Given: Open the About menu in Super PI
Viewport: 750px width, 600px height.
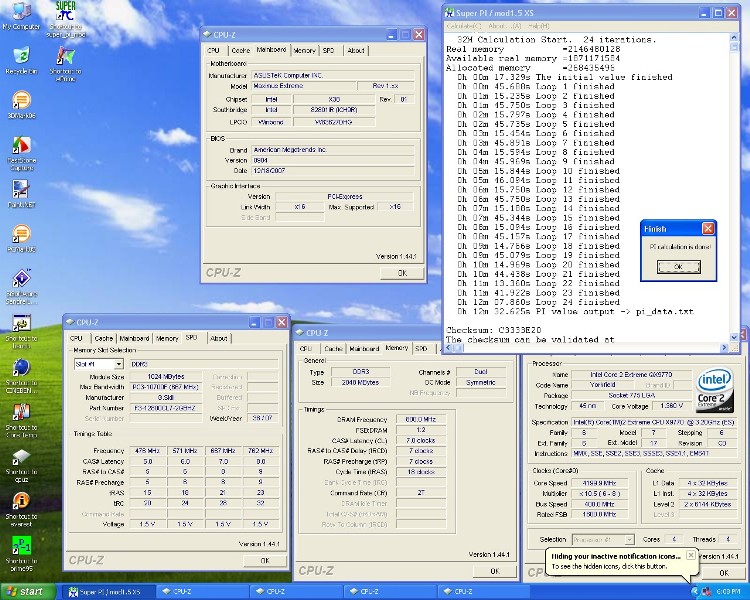Looking at the screenshot, I should (x=505, y=26).
